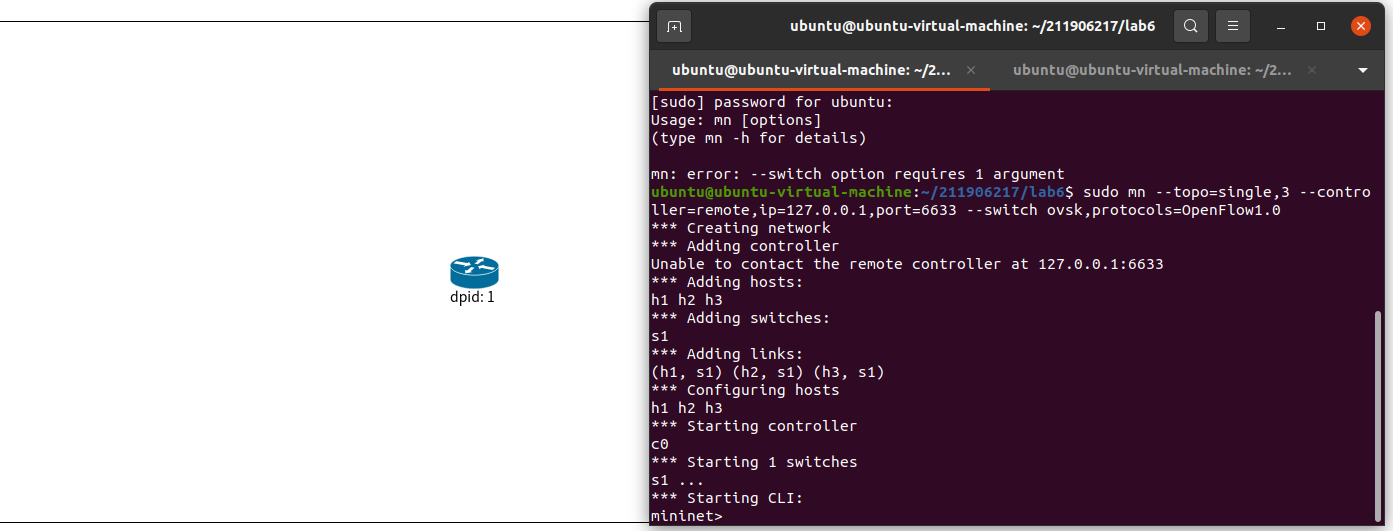Click the 'mn: error: --switch option' message

[x=857, y=174]
